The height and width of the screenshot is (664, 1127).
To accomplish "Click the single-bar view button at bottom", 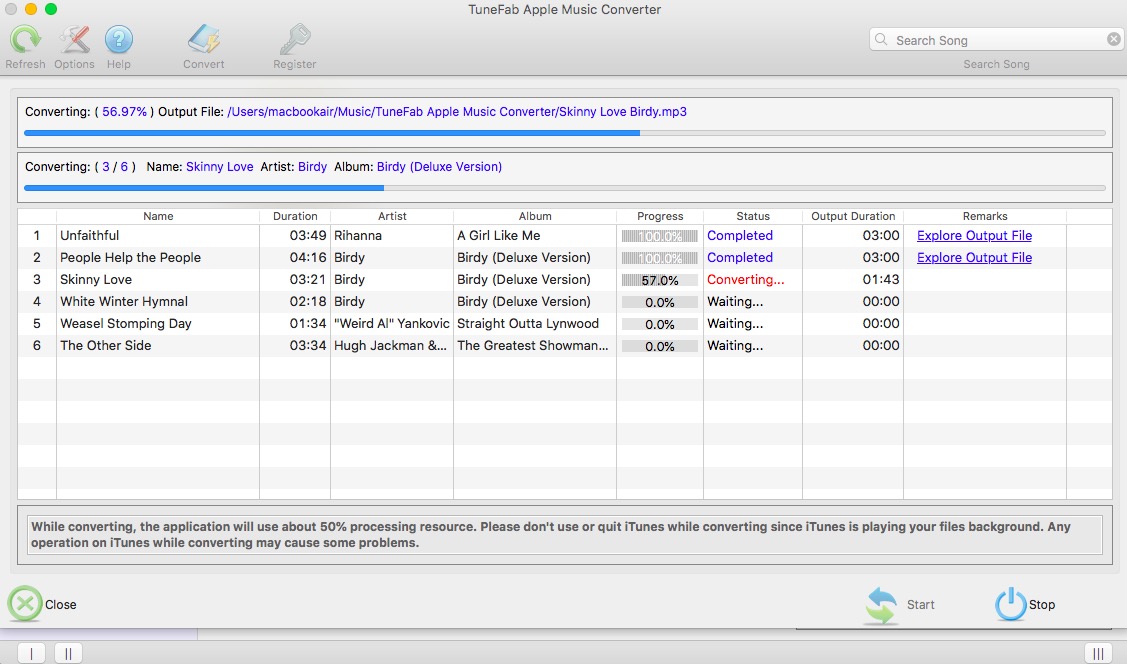I will (x=32, y=653).
